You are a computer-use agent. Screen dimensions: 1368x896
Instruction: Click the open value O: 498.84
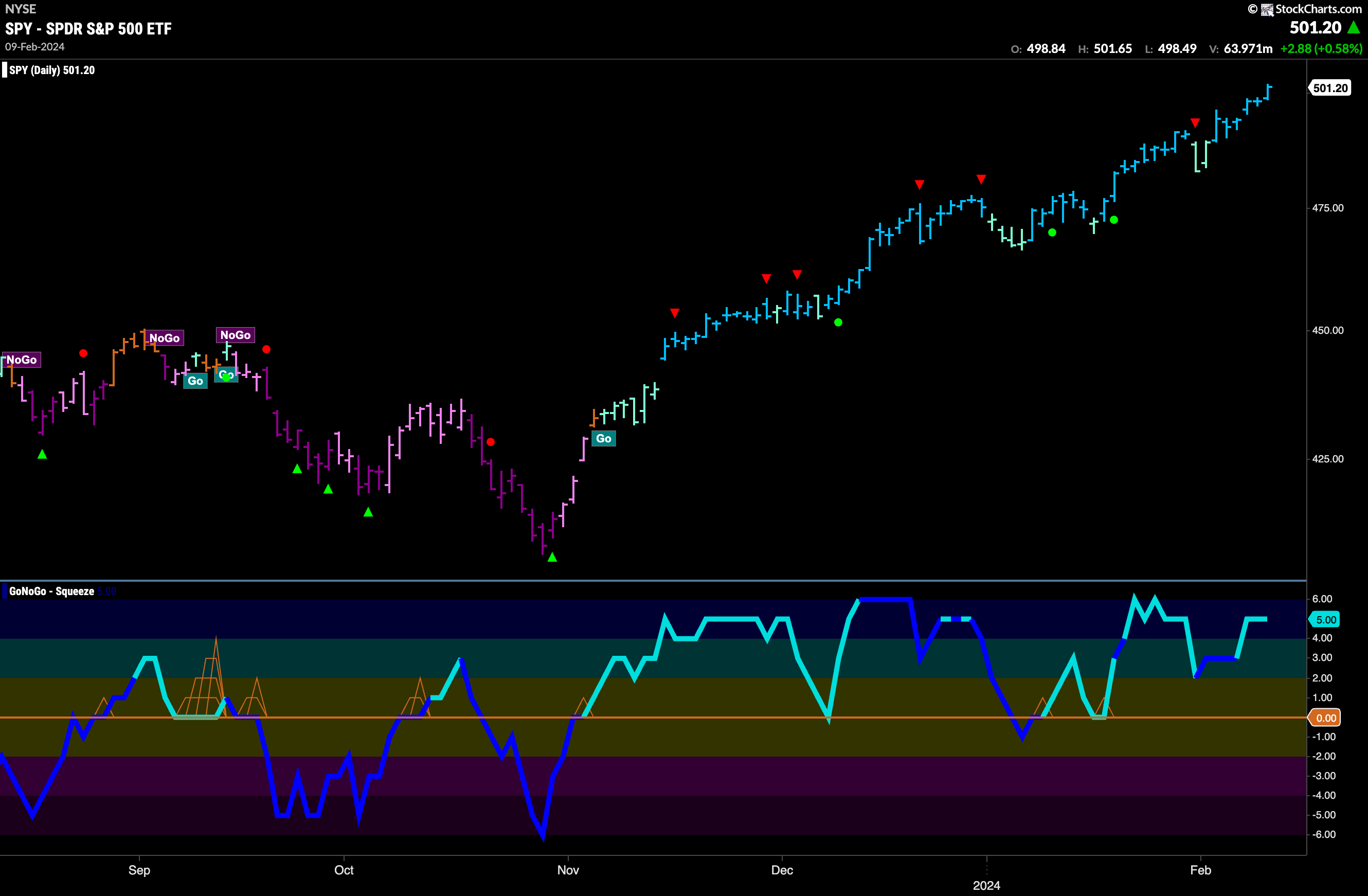(x=1038, y=49)
